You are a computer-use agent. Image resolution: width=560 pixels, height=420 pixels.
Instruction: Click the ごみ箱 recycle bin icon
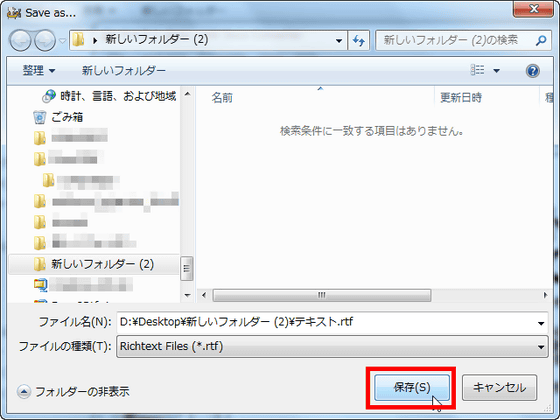[39, 117]
